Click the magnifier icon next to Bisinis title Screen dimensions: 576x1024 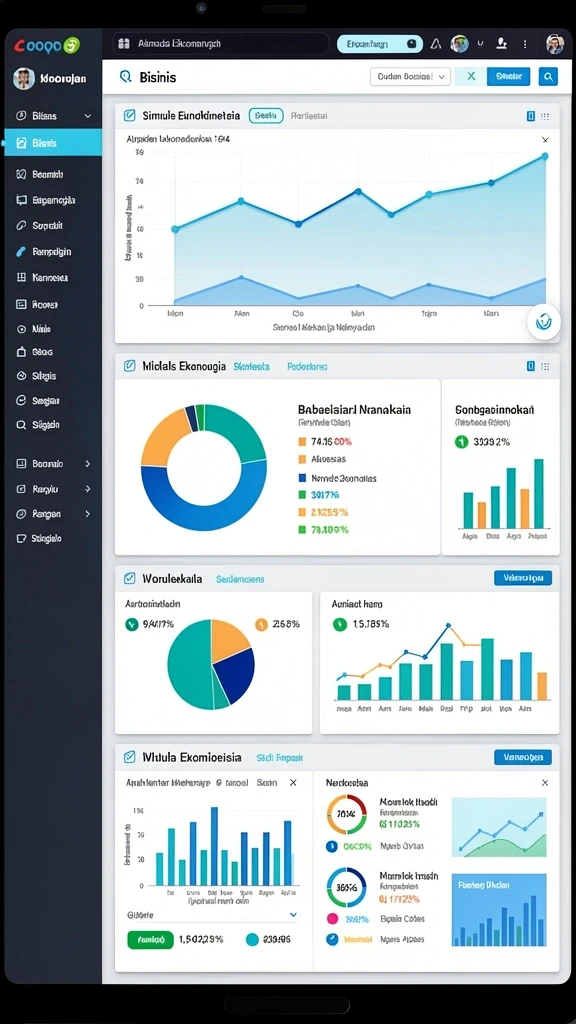pos(126,77)
